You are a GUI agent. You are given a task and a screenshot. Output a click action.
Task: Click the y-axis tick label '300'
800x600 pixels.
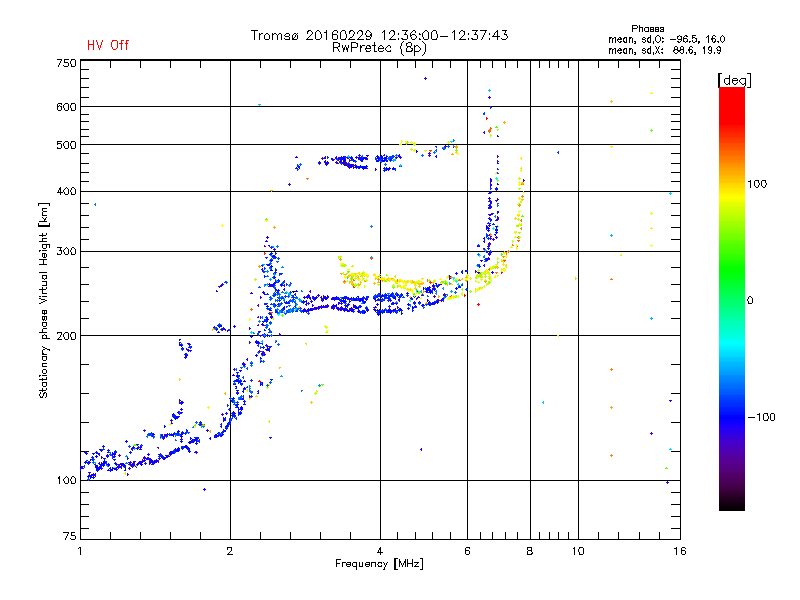(66, 252)
